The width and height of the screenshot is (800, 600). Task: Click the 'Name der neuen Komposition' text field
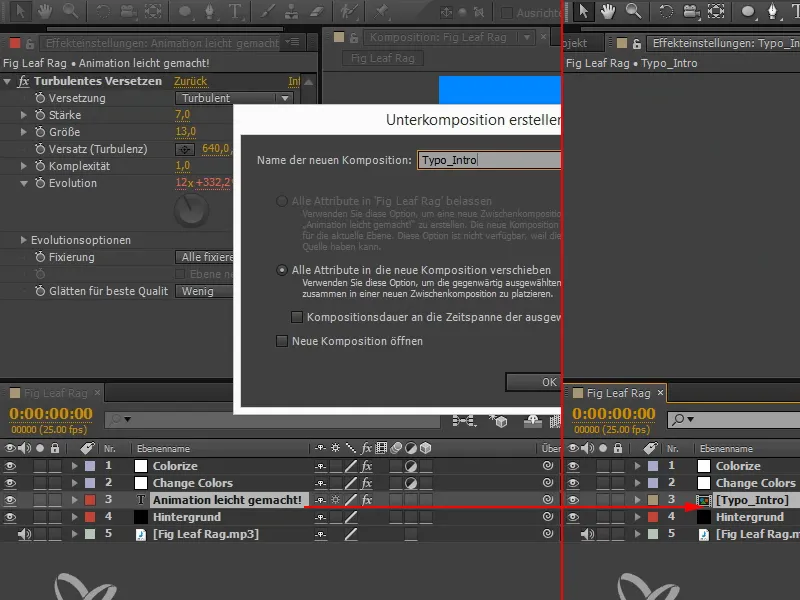[489, 160]
